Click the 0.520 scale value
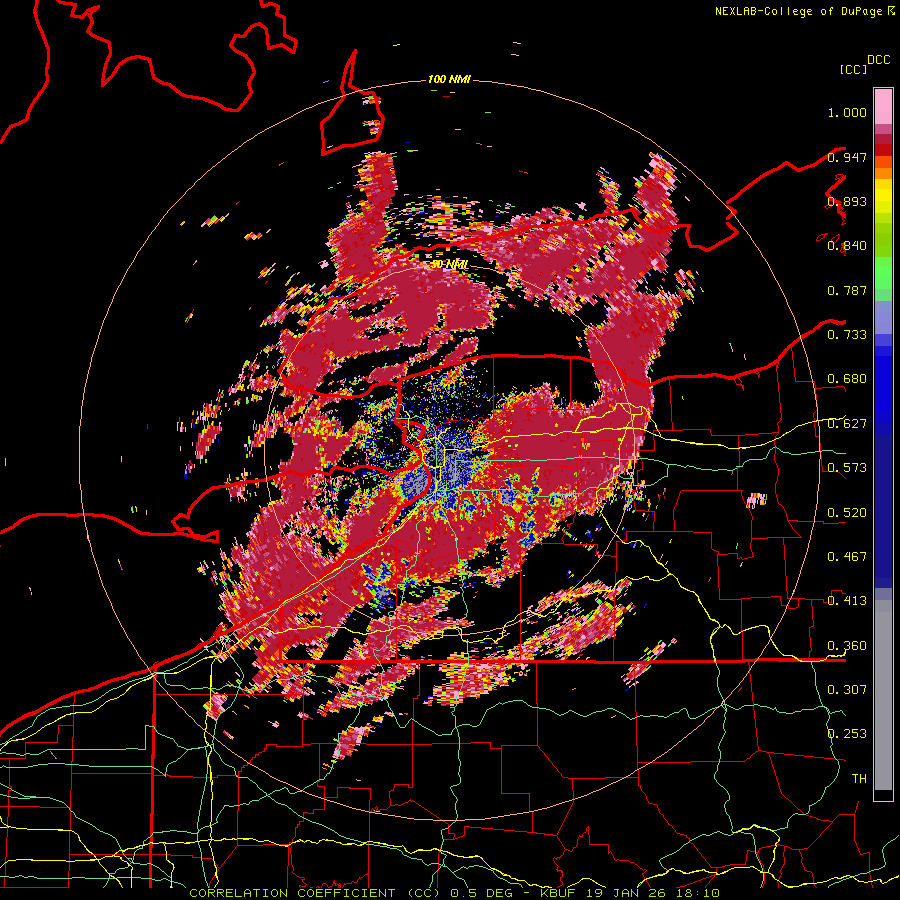This screenshot has height=900, width=900. tap(847, 513)
